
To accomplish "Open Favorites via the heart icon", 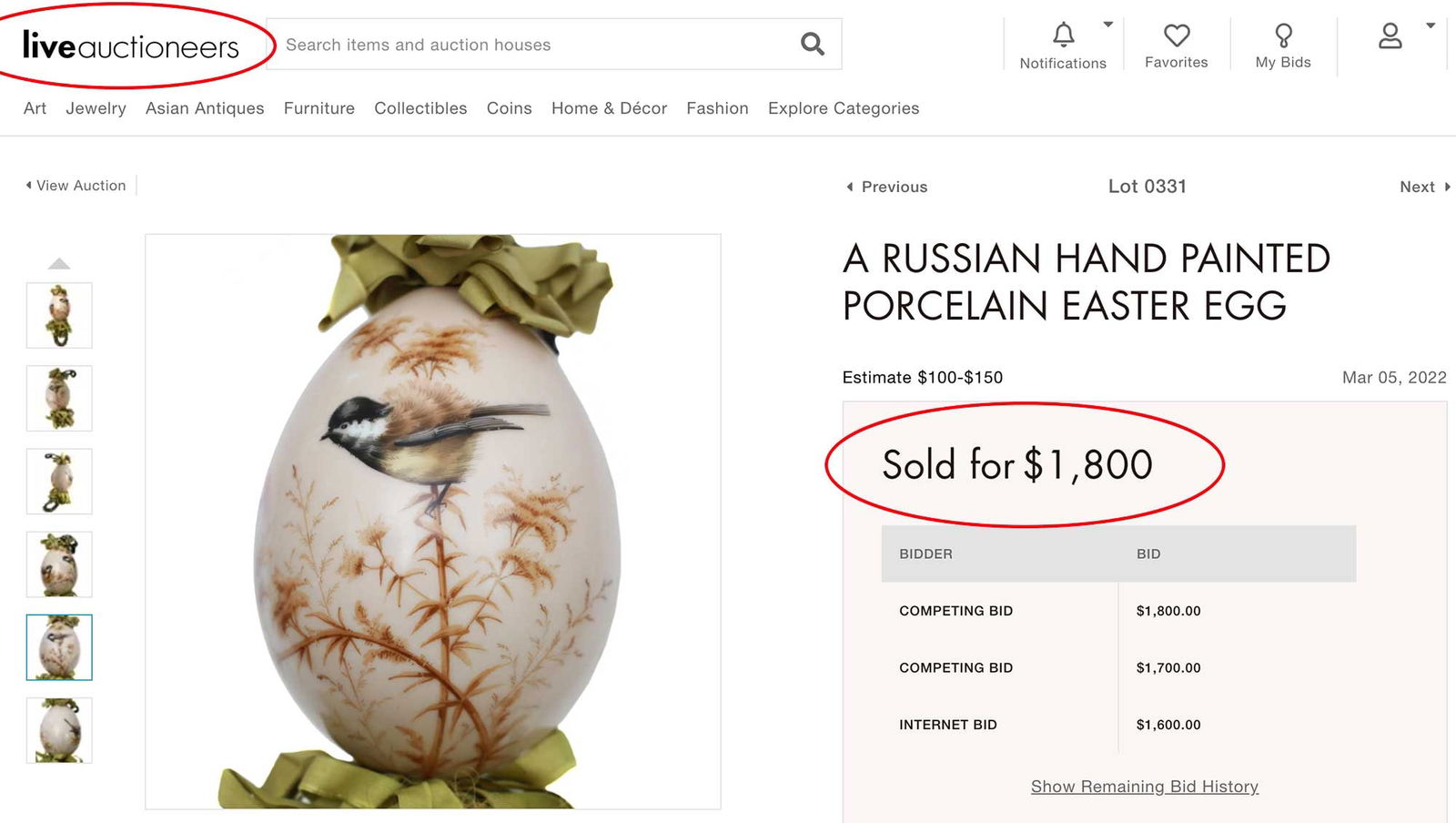I will pos(1177,36).
